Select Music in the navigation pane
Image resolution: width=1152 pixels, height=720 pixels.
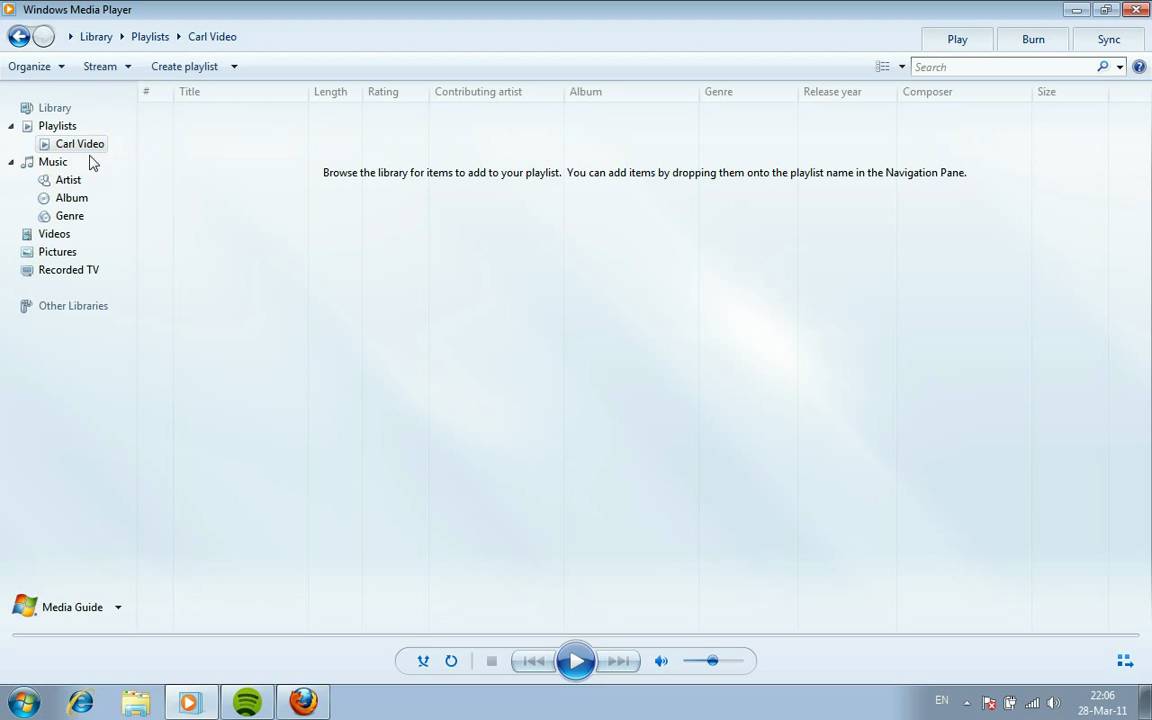coord(52,162)
